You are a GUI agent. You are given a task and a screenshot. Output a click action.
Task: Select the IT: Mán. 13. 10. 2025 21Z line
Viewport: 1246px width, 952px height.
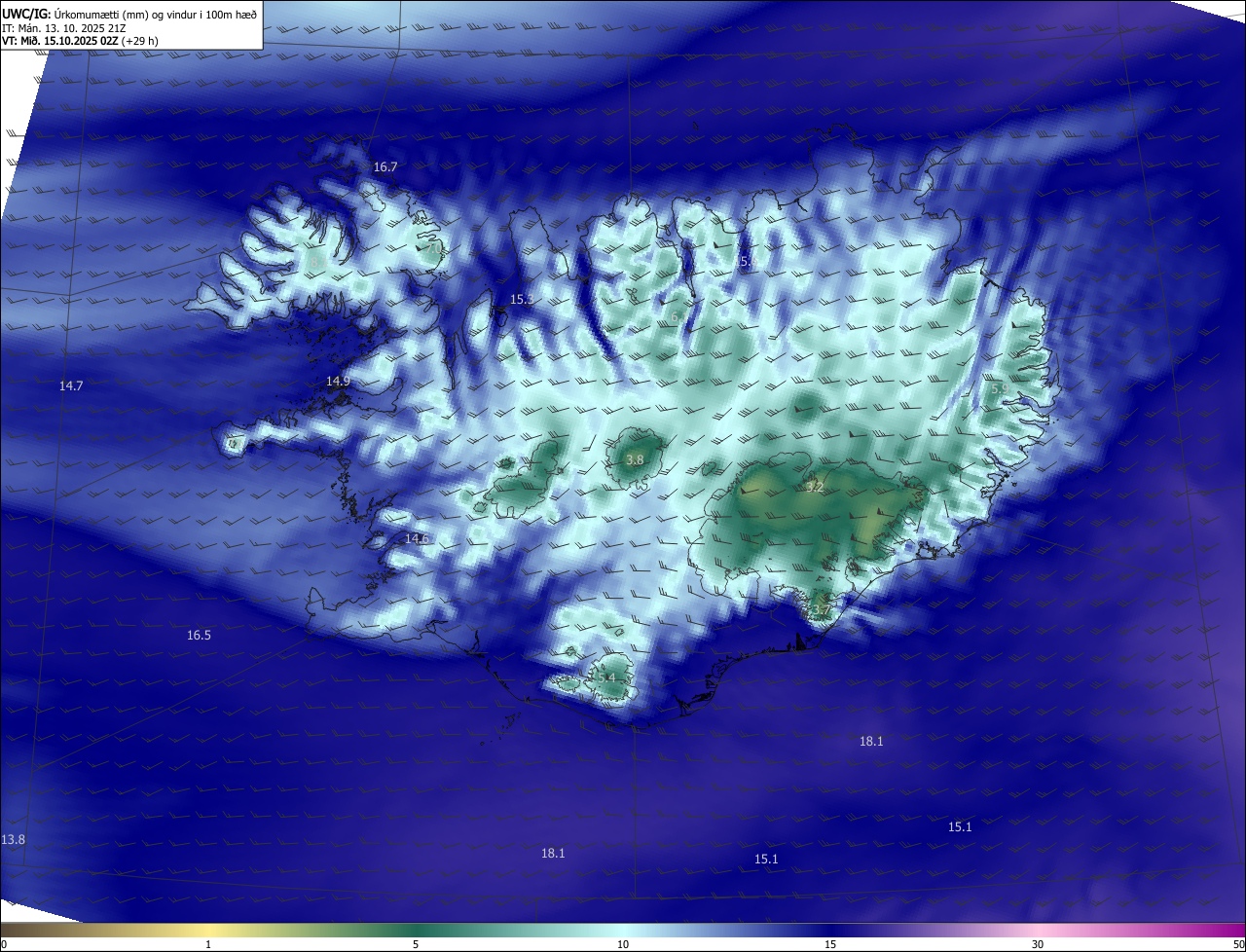64,29
